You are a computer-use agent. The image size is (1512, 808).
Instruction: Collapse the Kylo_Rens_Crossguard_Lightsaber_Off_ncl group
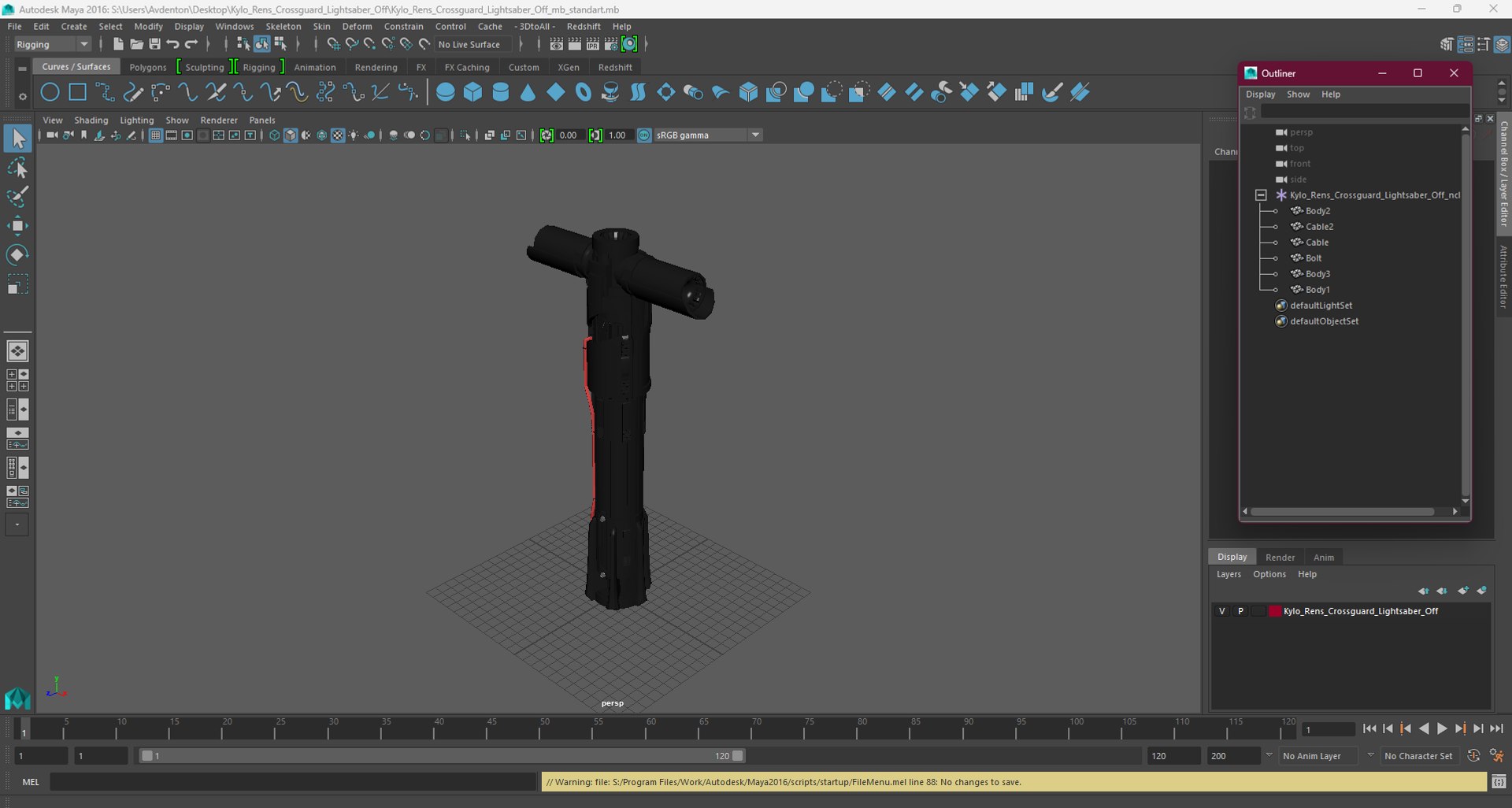click(x=1261, y=195)
